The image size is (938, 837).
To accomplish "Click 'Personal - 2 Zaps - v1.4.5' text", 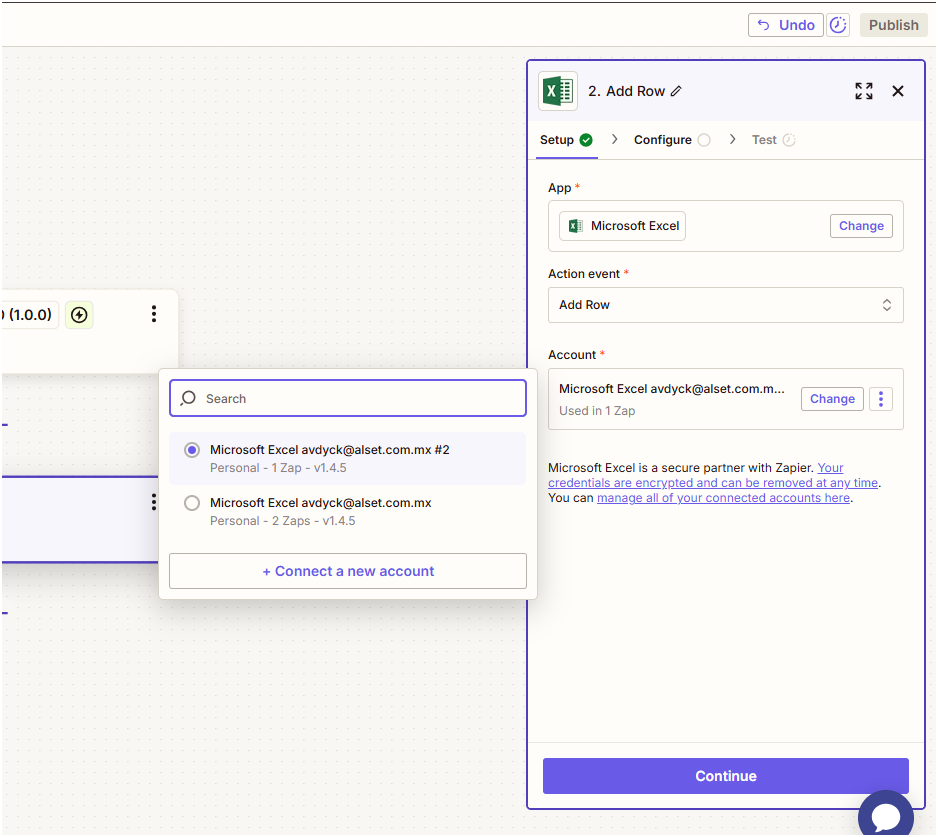I will pyautogui.click(x=282, y=521).
